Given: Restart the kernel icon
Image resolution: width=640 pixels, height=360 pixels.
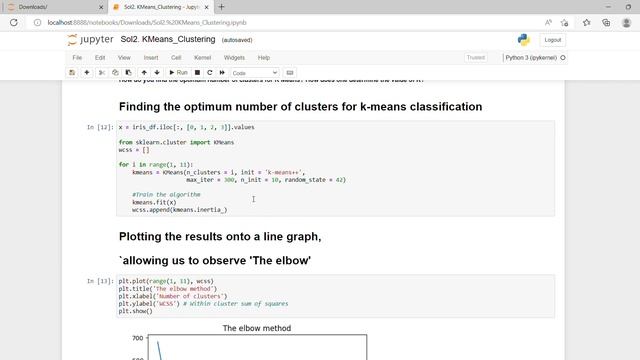Looking at the screenshot, I should click(210, 73).
